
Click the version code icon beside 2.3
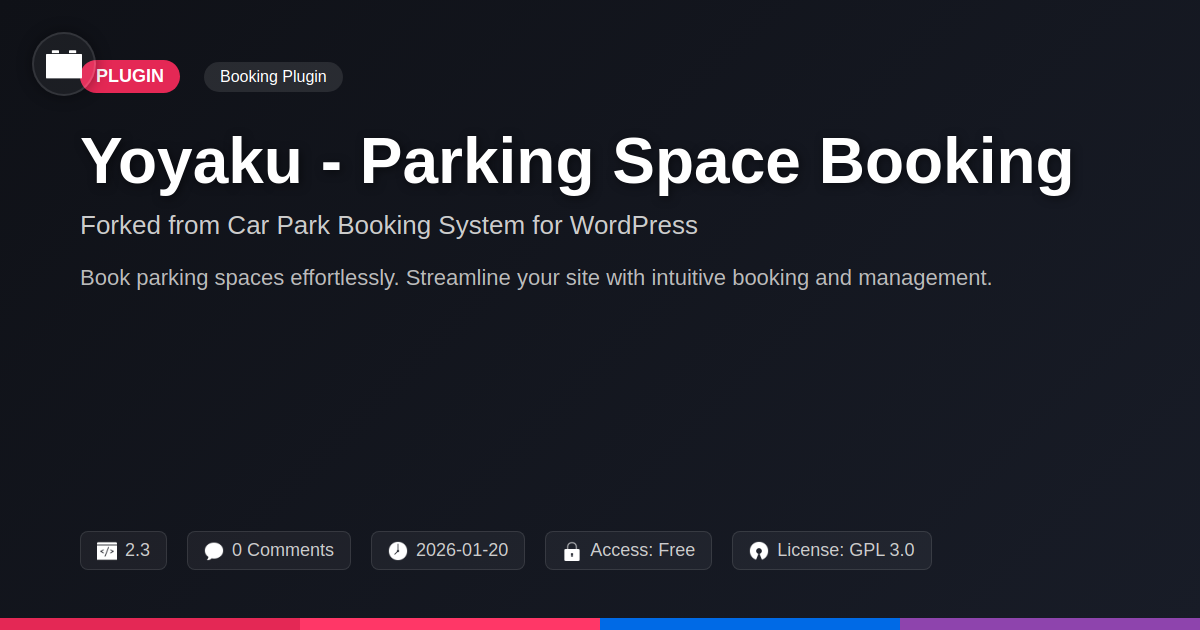pos(107,551)
